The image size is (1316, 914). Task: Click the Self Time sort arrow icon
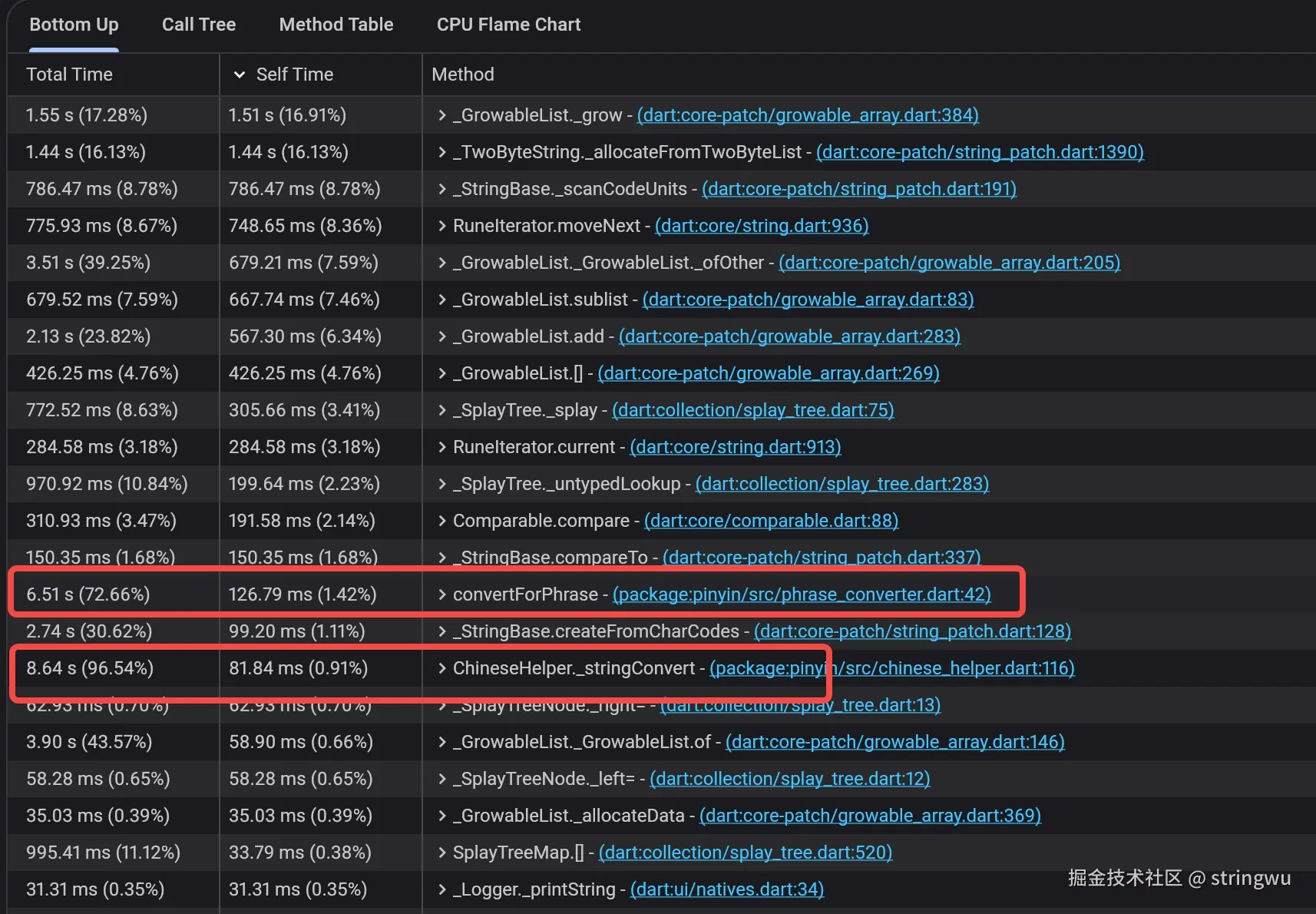click(240, 75)
